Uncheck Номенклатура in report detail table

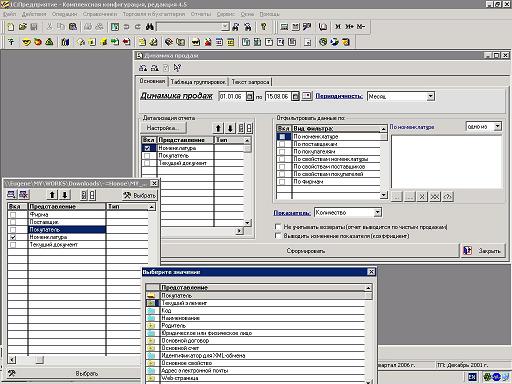point(147,148)
